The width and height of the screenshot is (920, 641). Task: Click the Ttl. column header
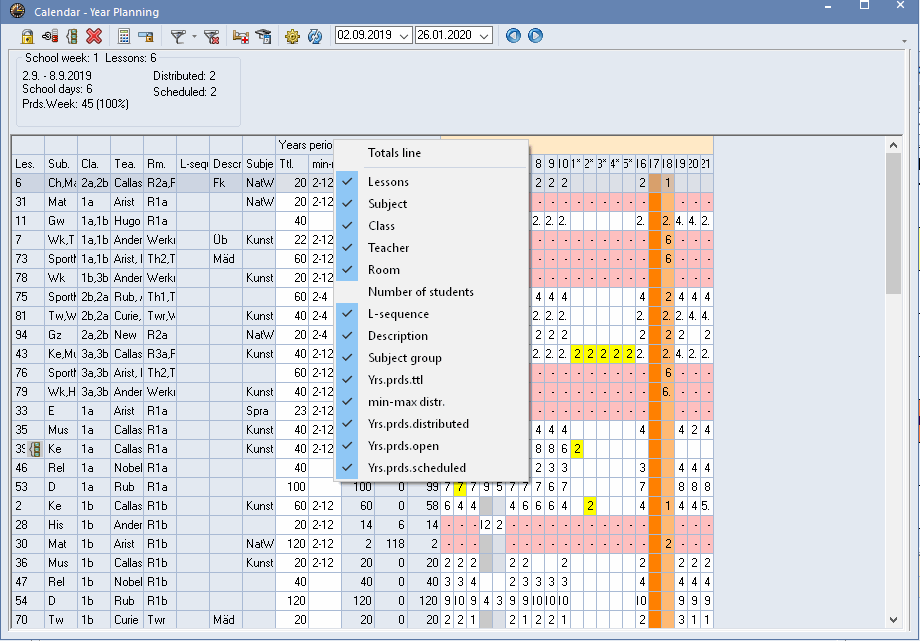point(292,164)
